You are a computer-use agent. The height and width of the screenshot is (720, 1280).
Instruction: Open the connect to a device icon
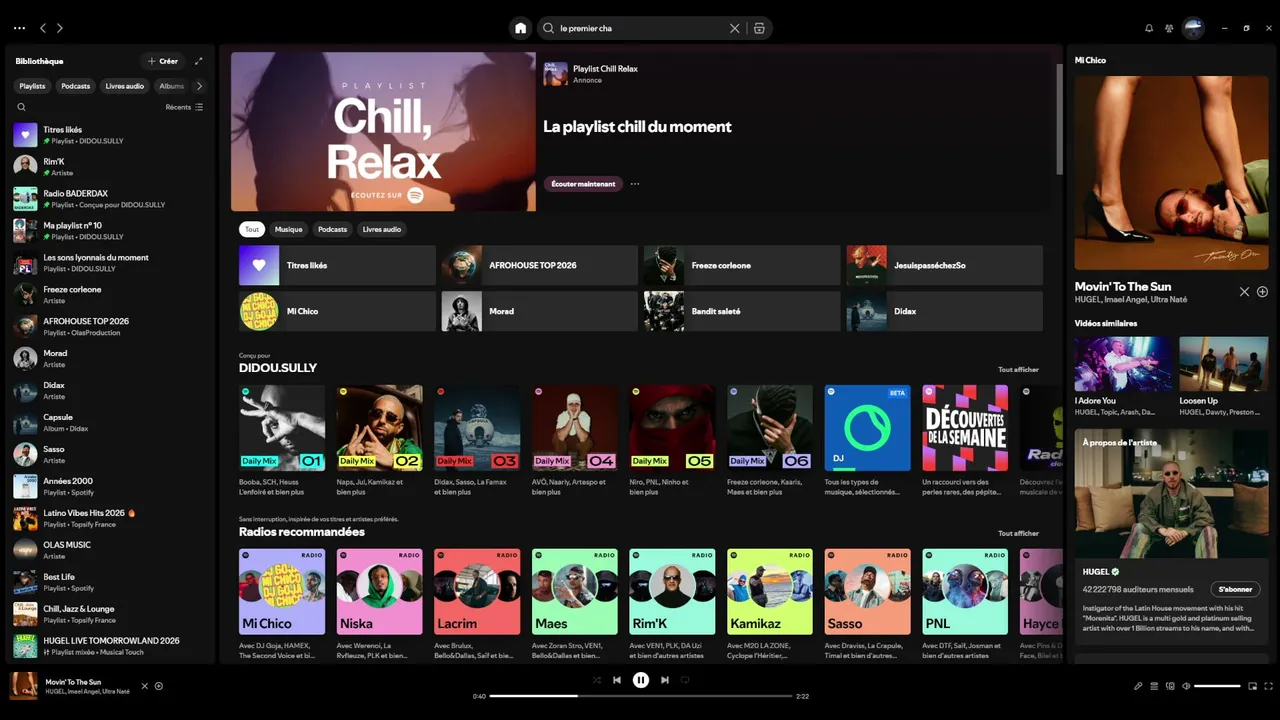(1170, 686)
